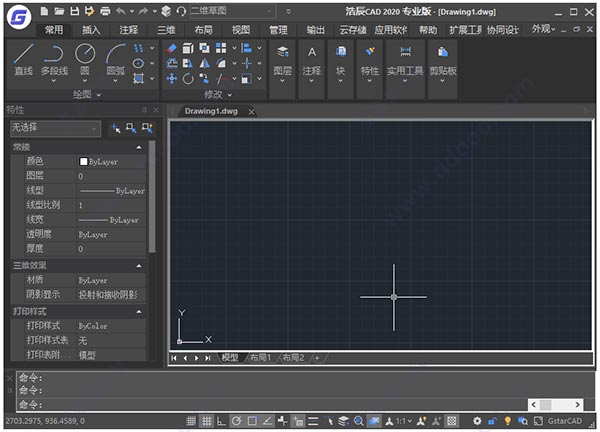Image resolution: width=600 pixels, height=432 pixels.
Task: Click the light bulb isolate objects icon
Action: pos(507,421)
